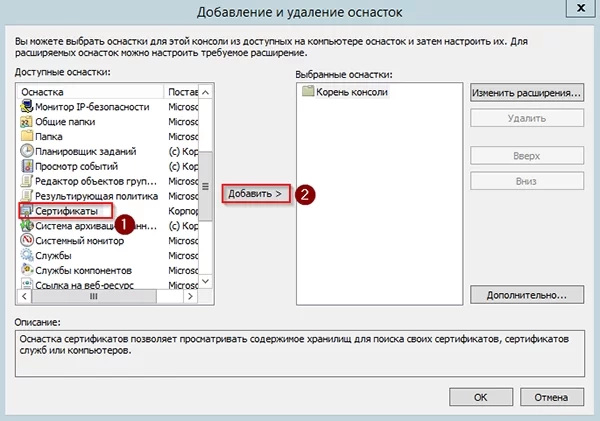The height and width of the screenshot is (421, 600).
Task: Select Сертификаты in the available snap-ins
Action: coord(67,211)
